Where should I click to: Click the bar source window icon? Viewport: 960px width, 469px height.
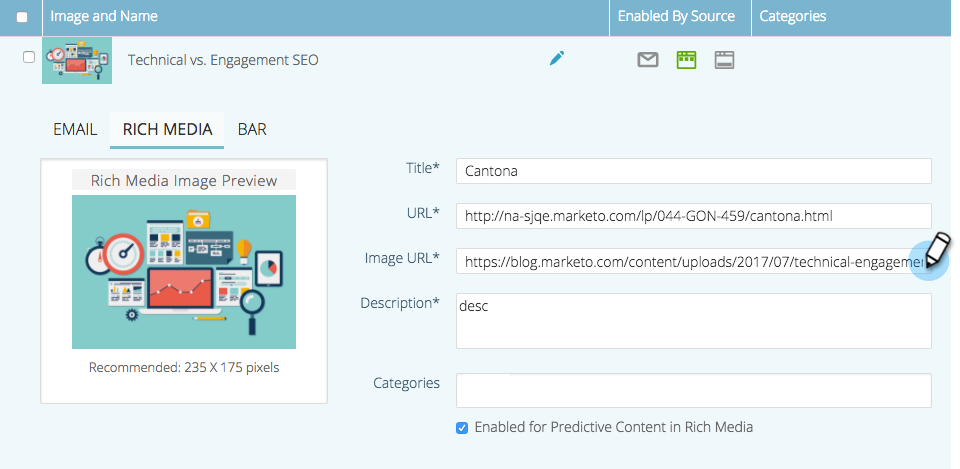725,60
